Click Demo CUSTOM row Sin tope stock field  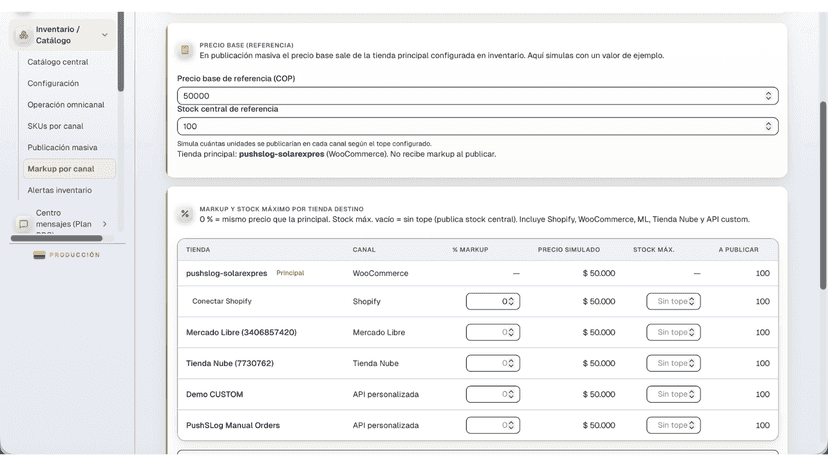coord(673,394)
